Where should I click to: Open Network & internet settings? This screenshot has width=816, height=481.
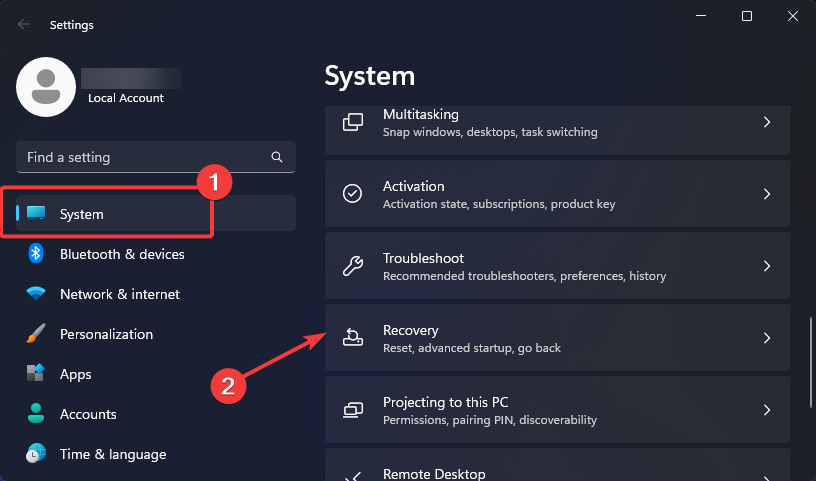(156, 294)
